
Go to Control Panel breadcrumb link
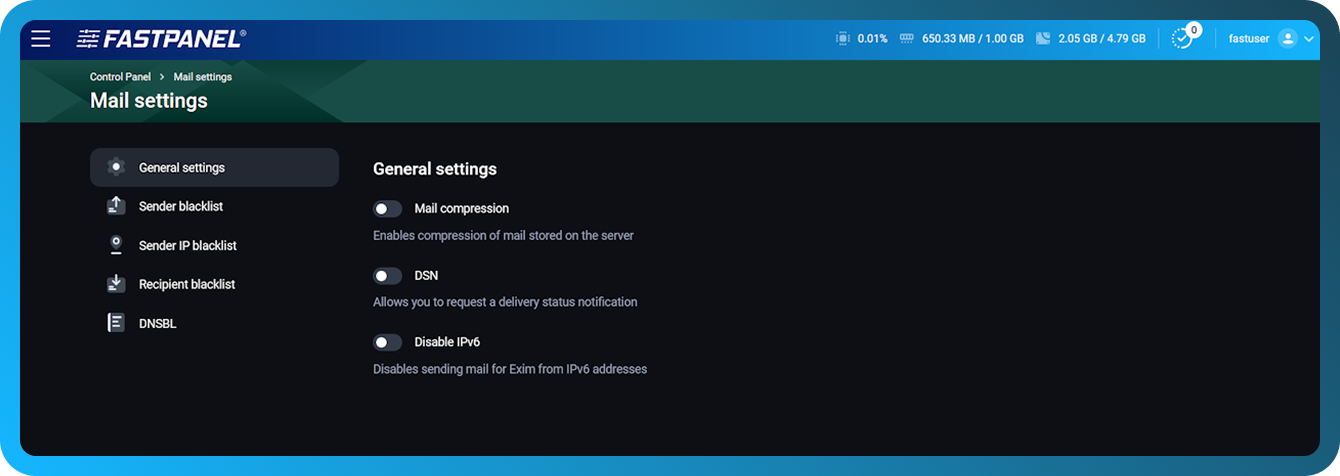point(120,77)
